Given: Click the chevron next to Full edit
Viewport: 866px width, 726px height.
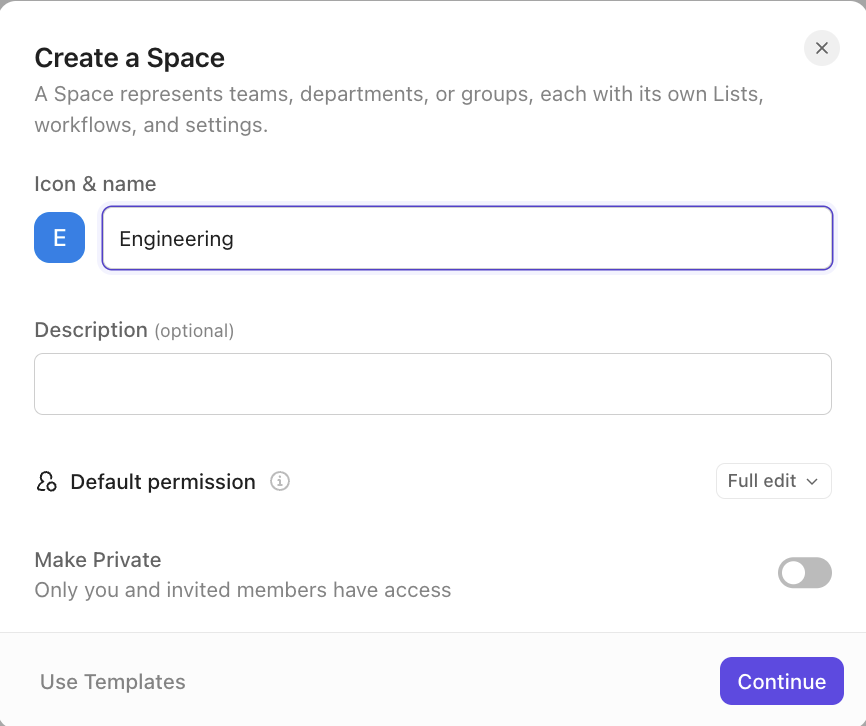Looking at the screenshot, I should 812,481.
